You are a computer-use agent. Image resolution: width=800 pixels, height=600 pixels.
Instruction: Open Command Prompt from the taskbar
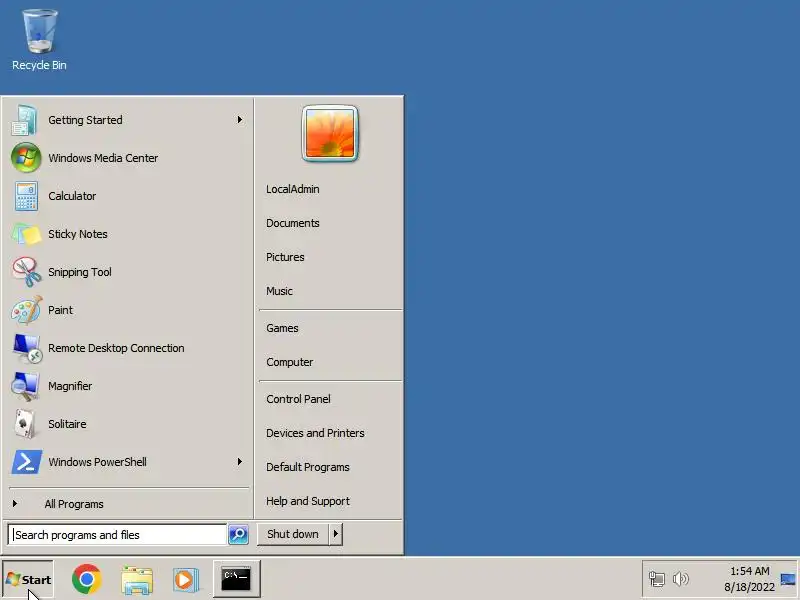coord(236,579)
